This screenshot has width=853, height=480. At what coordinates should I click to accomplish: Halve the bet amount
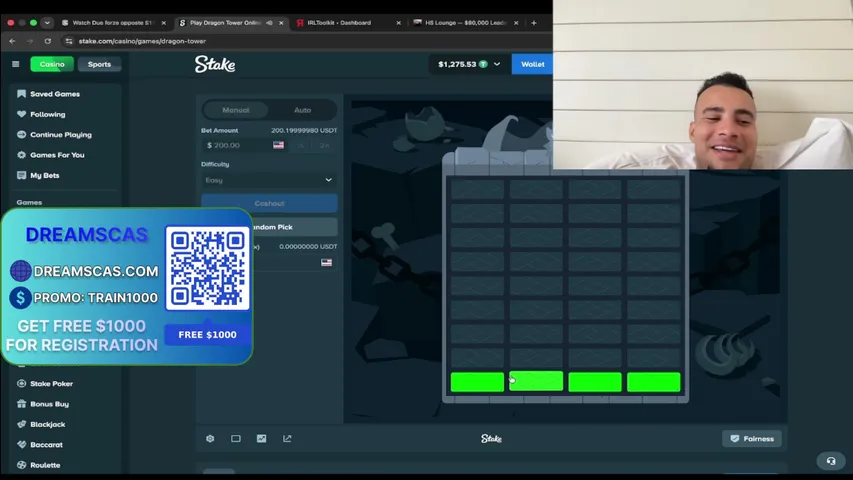[301, 145]
